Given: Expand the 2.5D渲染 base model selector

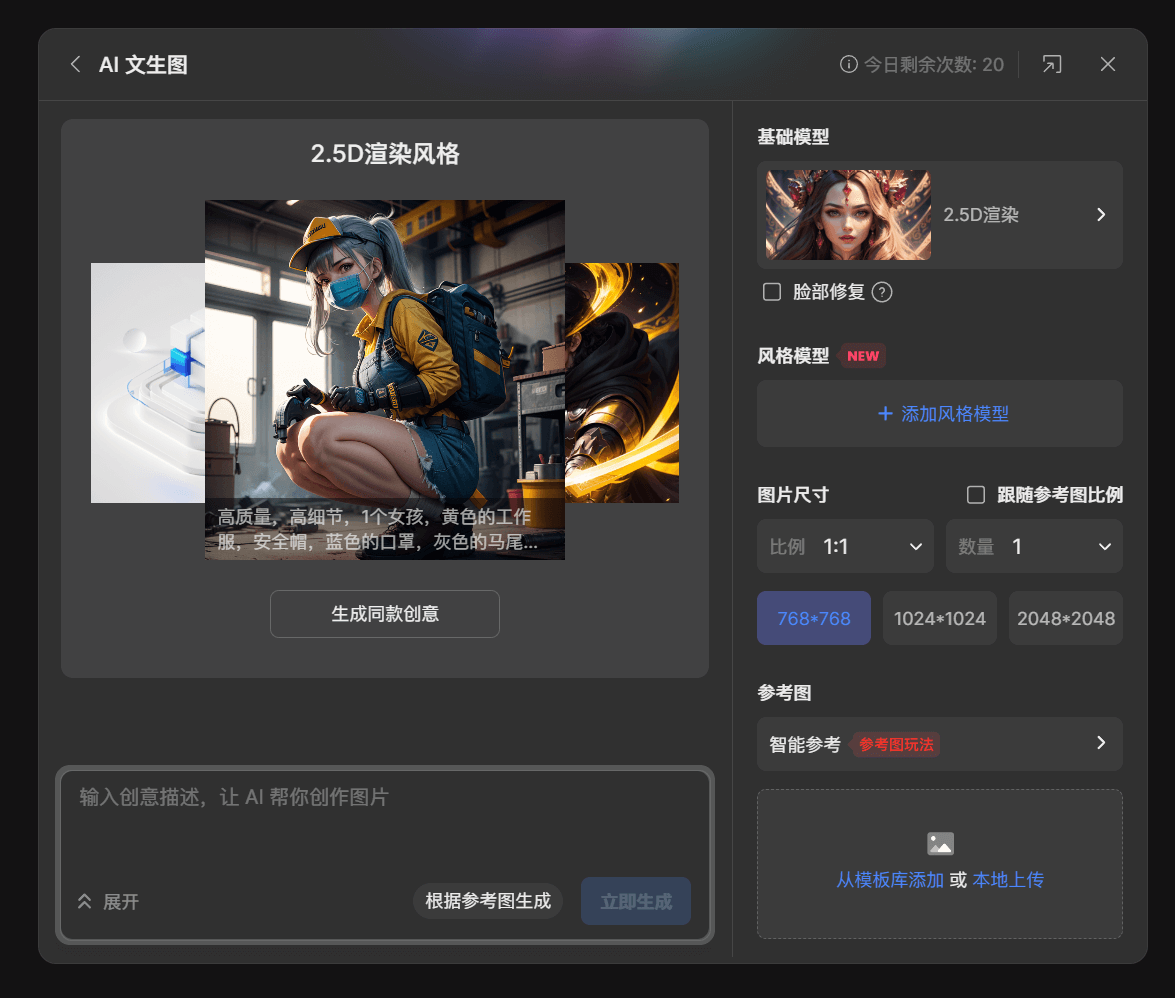Looking at the screenshot, I should (1100, 215).
